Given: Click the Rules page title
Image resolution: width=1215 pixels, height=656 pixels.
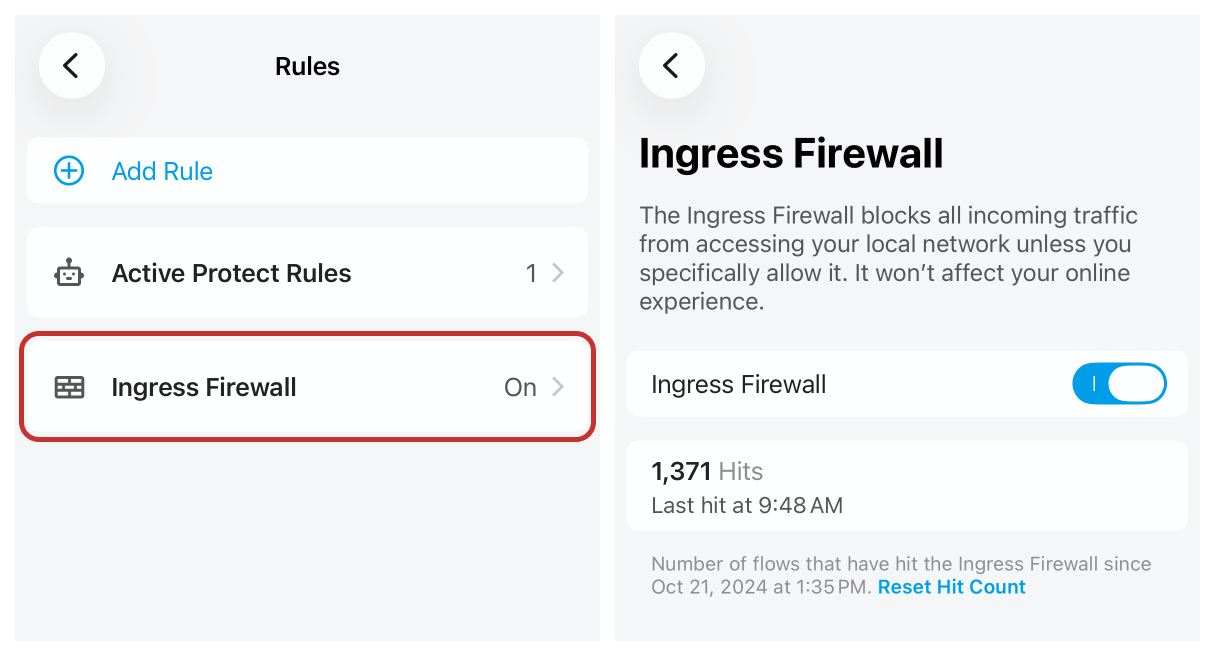Looking at the screenshot, I should (307, 66).
